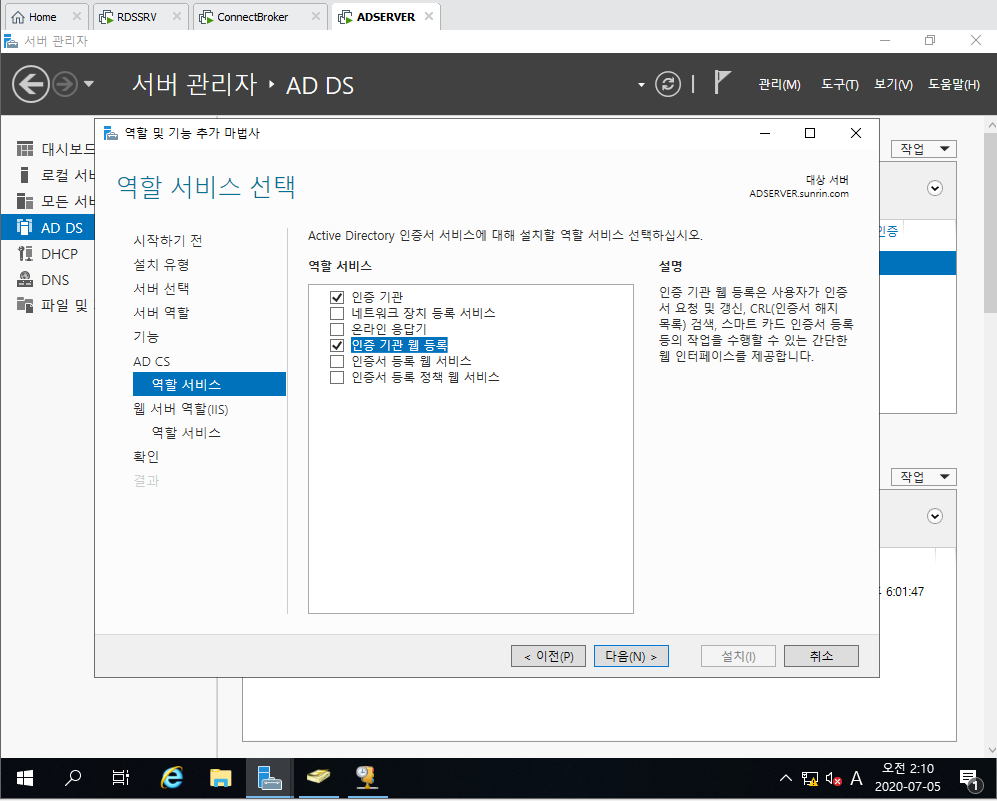
Task: Click the file and storage services sidebar icon
Action: tap(25, 305)
